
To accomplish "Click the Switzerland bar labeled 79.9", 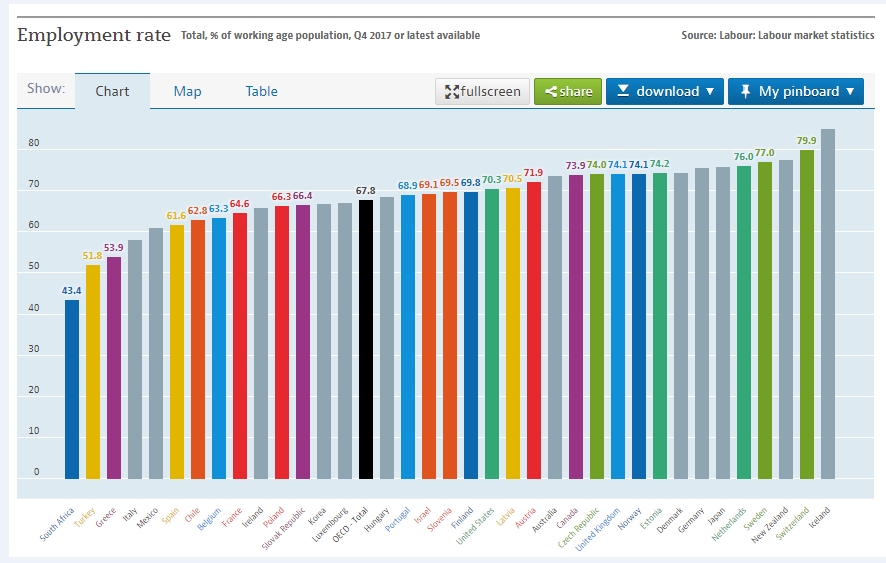I will click(807, 314).
